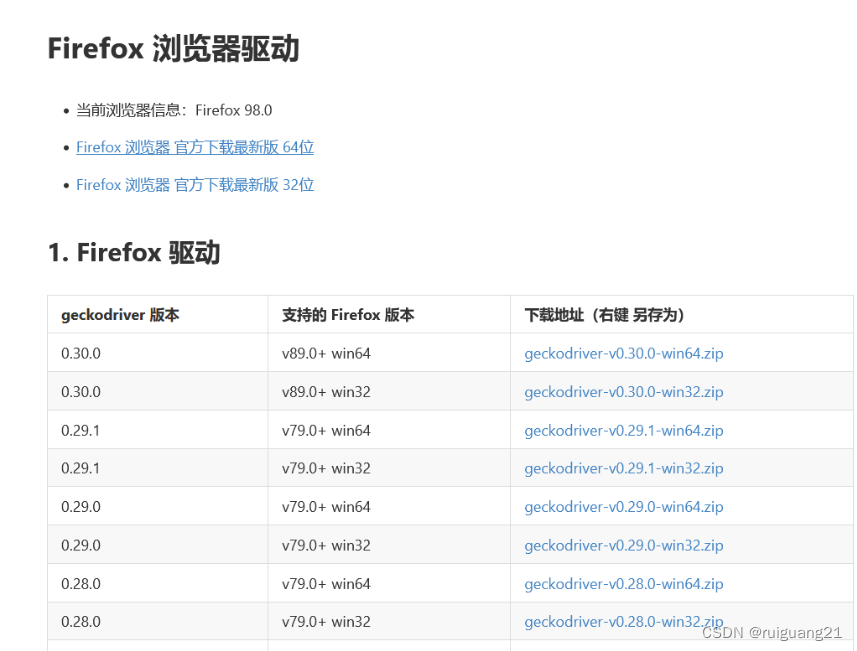Click the 0.30.0 version cell for win64

81,353
